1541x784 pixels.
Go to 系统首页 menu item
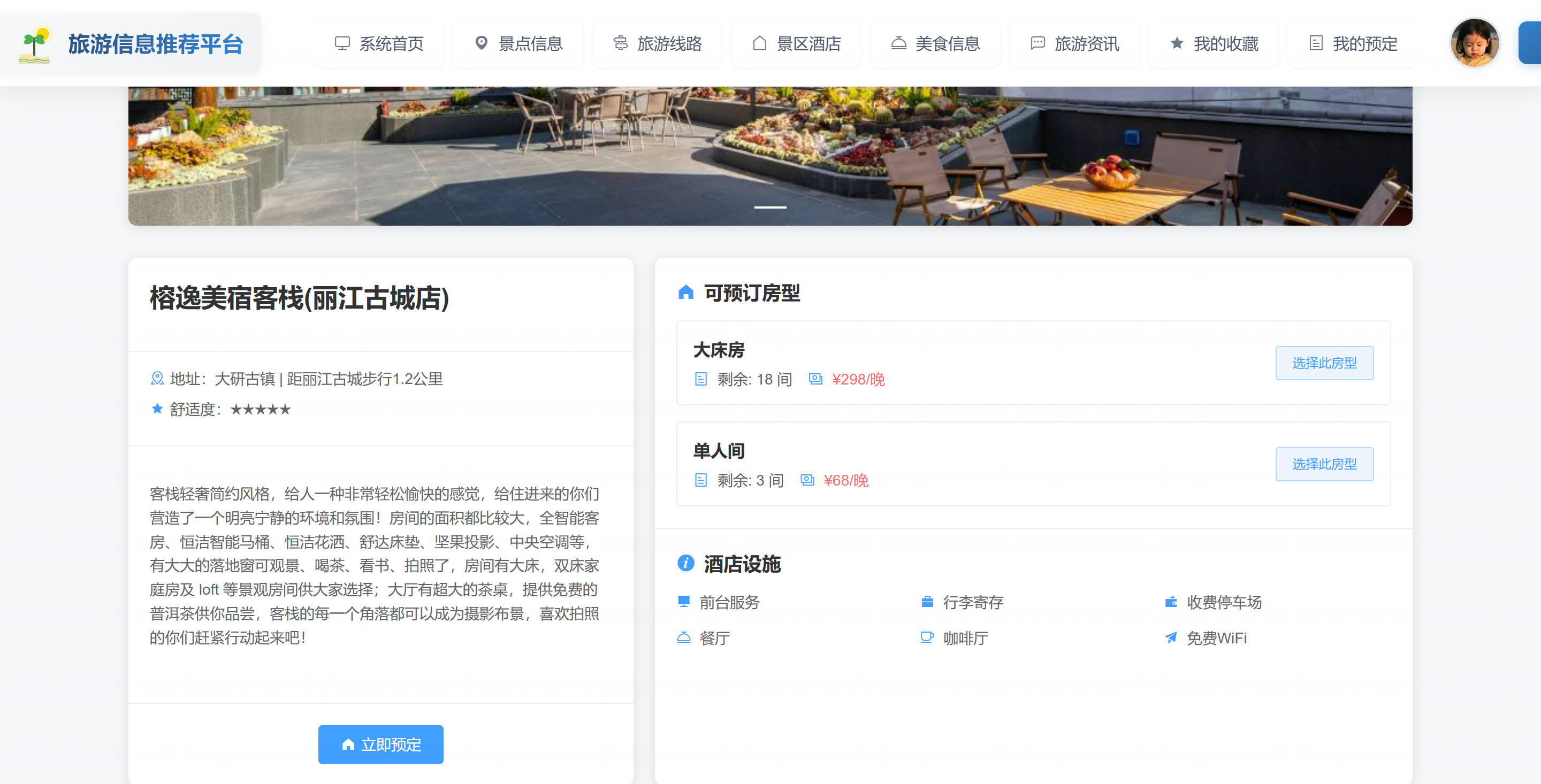click(379, 44)
